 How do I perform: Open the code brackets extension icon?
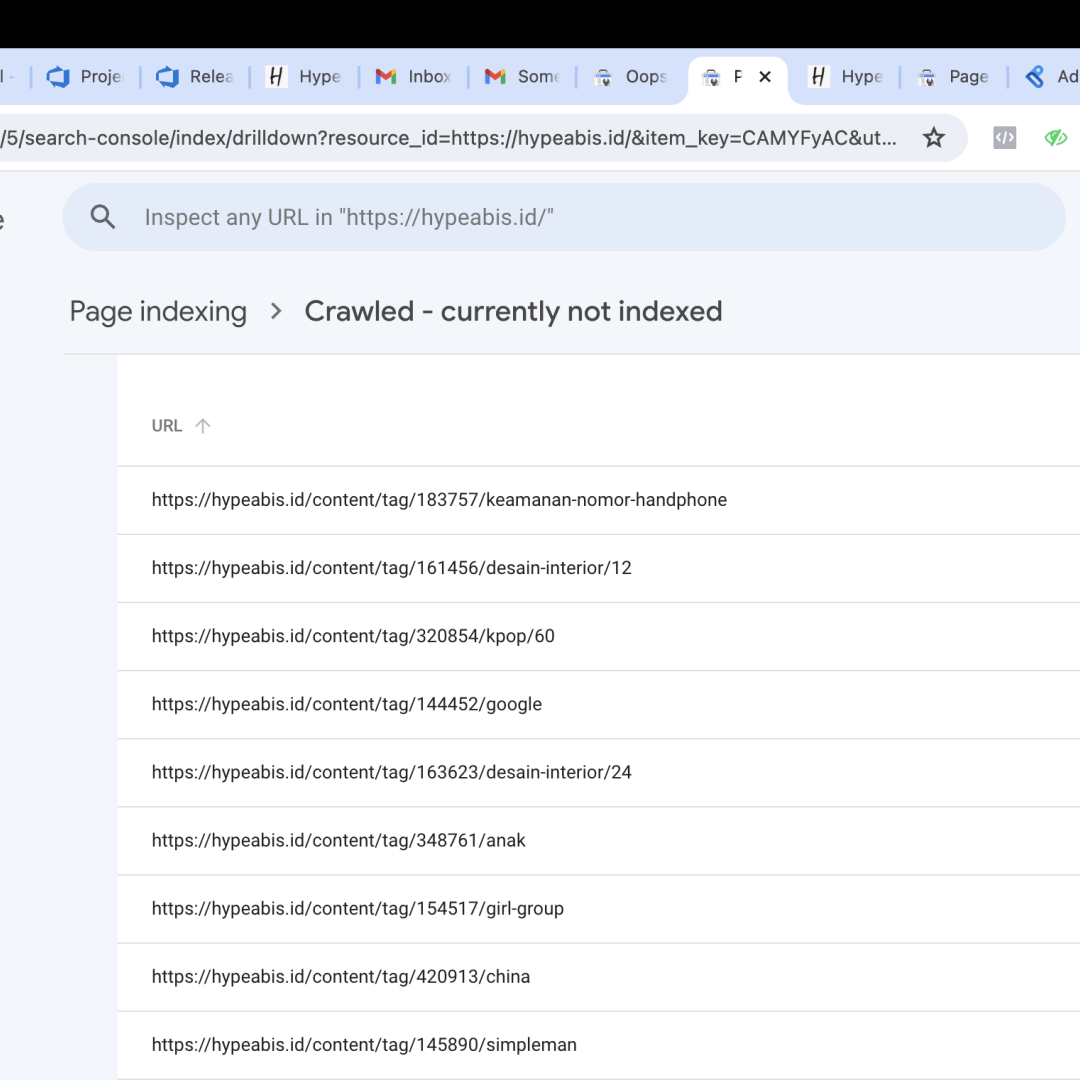(1004, 138)
